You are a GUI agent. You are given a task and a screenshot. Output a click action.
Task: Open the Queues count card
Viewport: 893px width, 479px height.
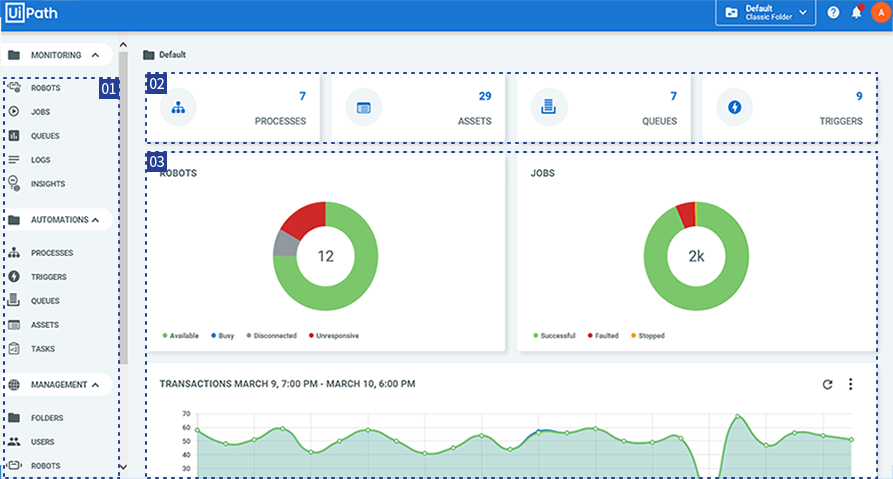coord(604,107)
